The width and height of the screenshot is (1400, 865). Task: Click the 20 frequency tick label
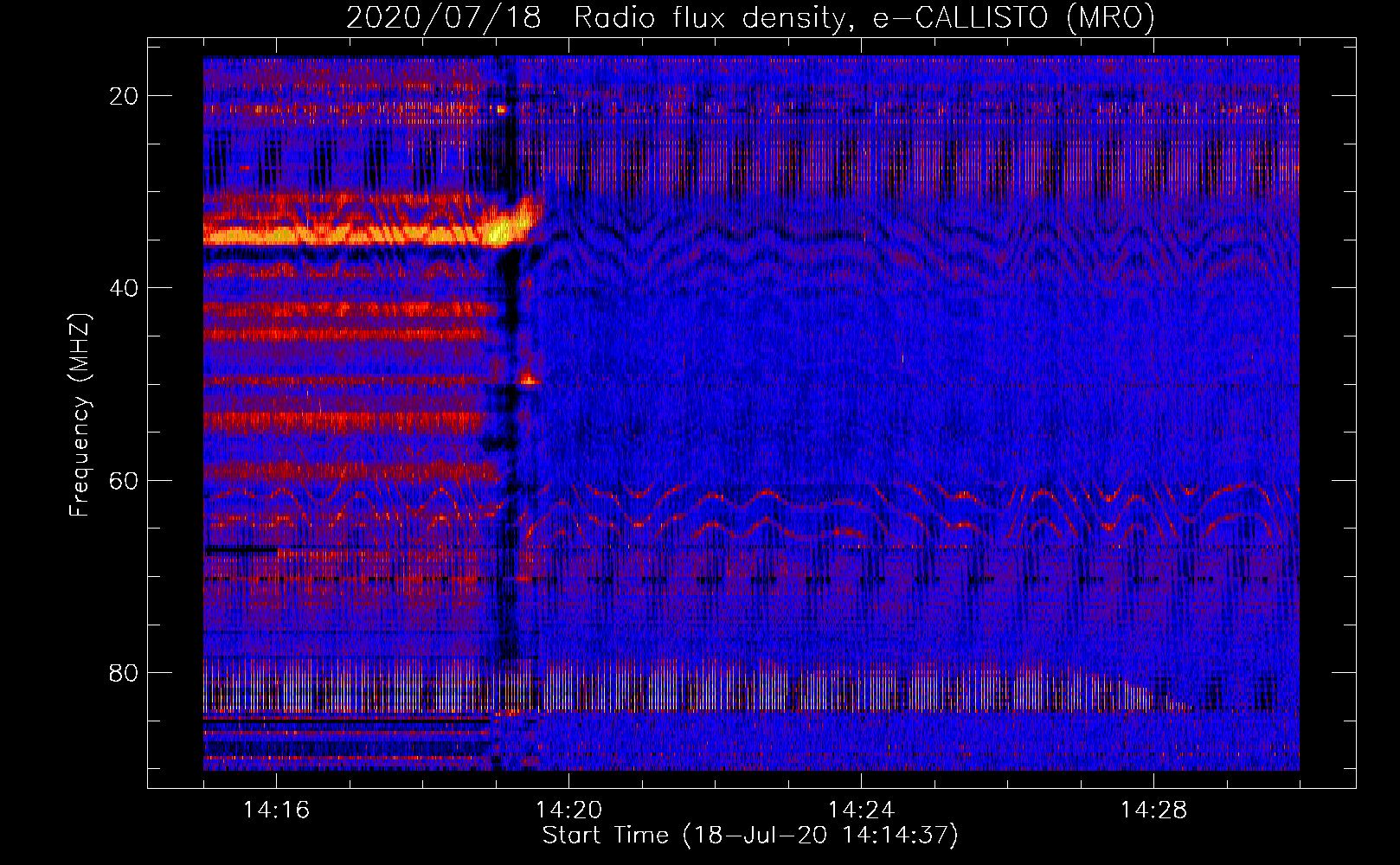(x=124, y=96)
